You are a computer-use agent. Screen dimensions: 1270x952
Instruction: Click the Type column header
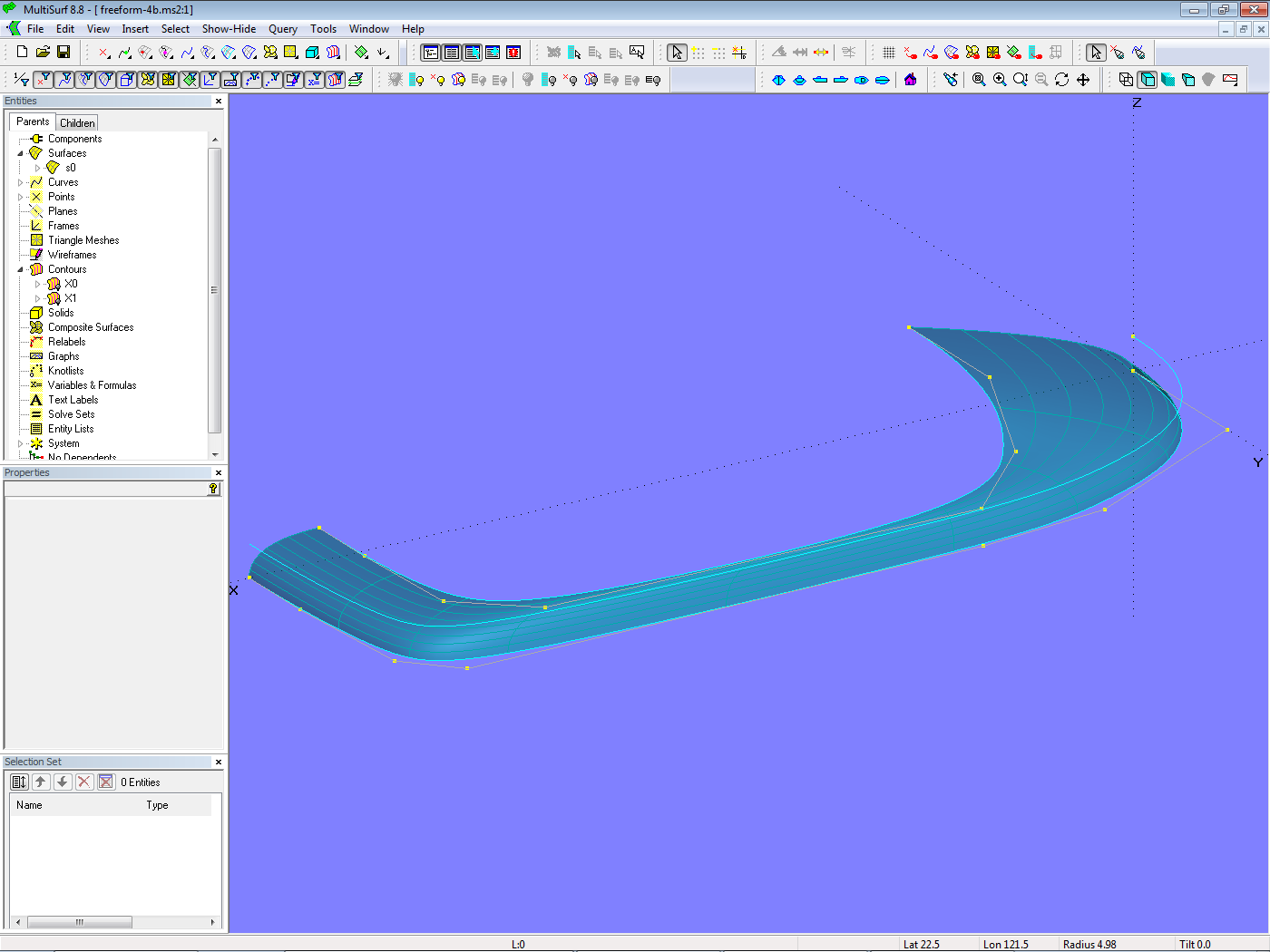point(157,805)
